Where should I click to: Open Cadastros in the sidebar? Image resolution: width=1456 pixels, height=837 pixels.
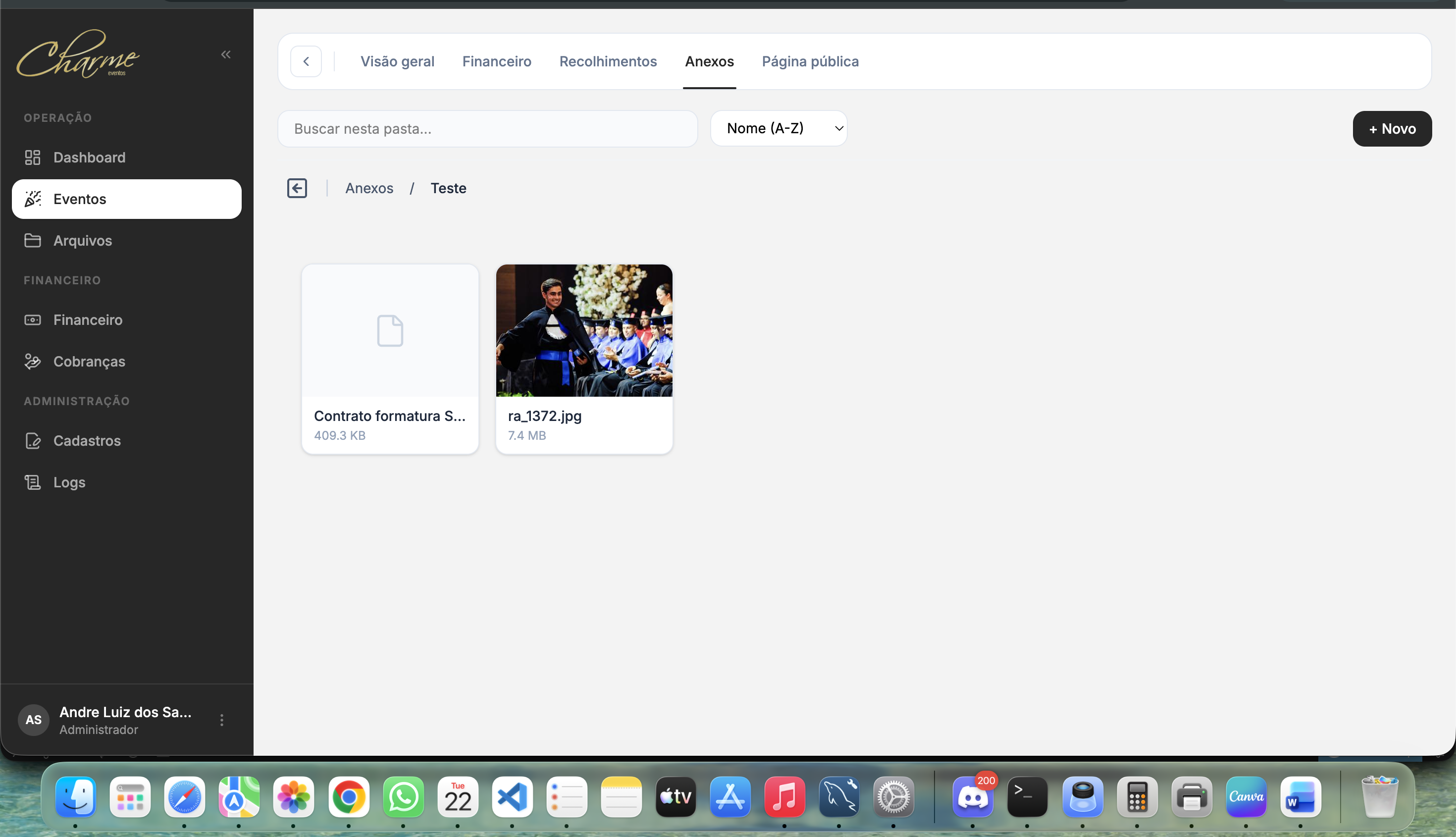pyautogui.click(x=126, y=441)
